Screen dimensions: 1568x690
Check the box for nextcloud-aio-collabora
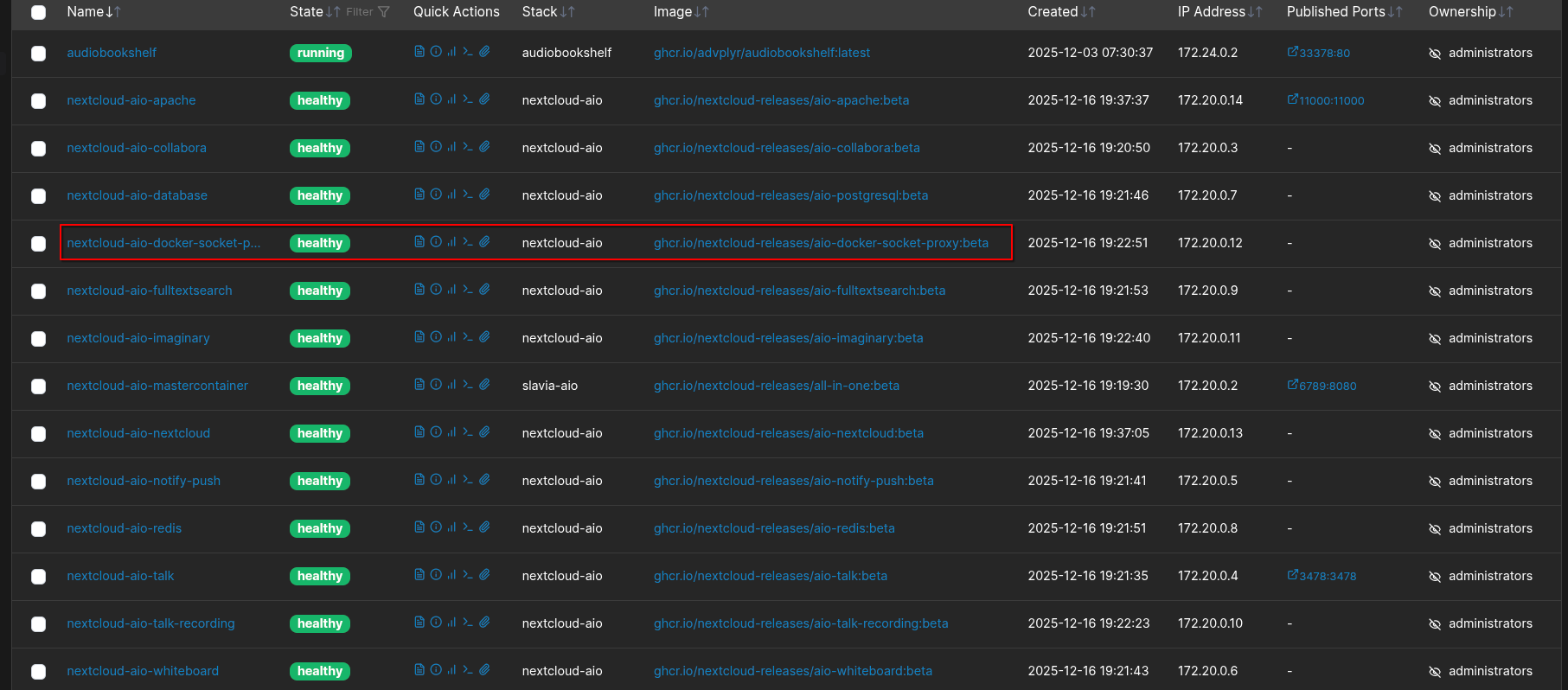38,148
